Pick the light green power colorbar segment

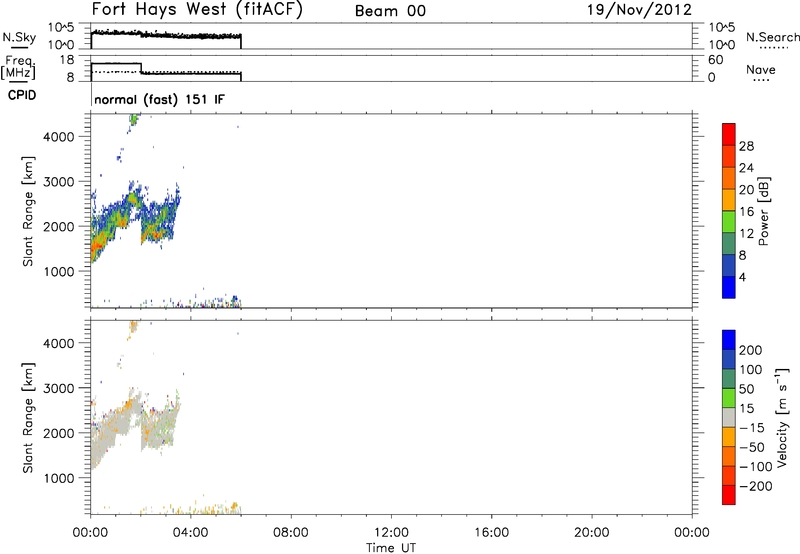pyautogui.click(x=729, y=222)
